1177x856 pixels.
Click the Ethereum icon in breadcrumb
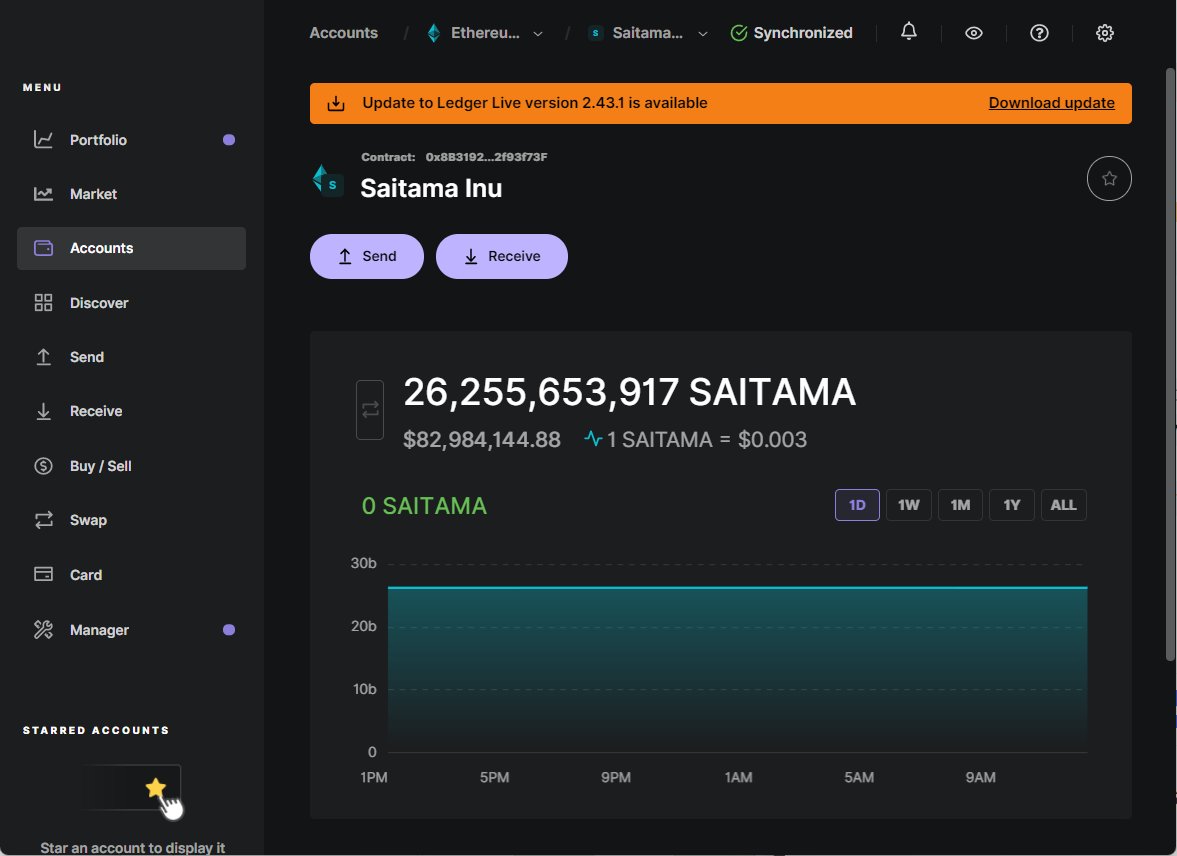434,33
